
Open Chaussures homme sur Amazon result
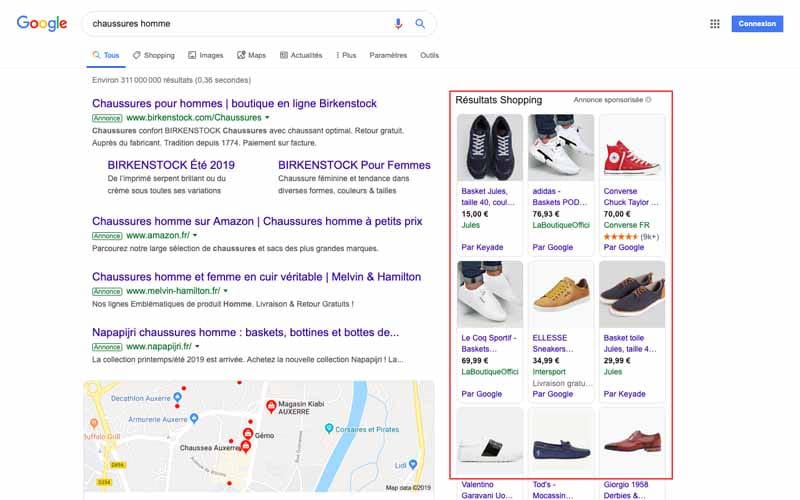pyautogui.click(x=257, y=221)
